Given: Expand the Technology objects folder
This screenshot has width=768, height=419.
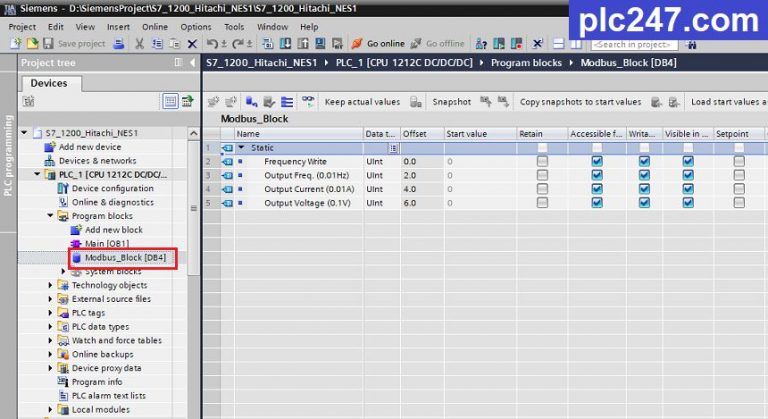Looking at the screenshot, I should (x=50, y=285).
